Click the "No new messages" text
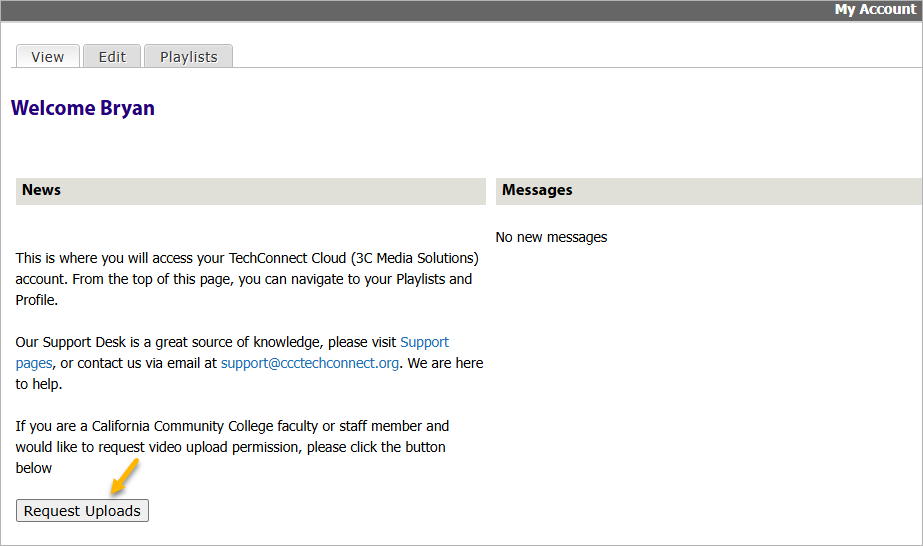This screenshot has width=923, height=546. click(551, 237)
